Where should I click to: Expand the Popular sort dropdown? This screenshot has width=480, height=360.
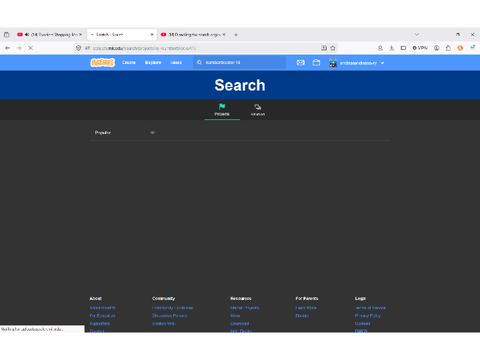point(124,133)
